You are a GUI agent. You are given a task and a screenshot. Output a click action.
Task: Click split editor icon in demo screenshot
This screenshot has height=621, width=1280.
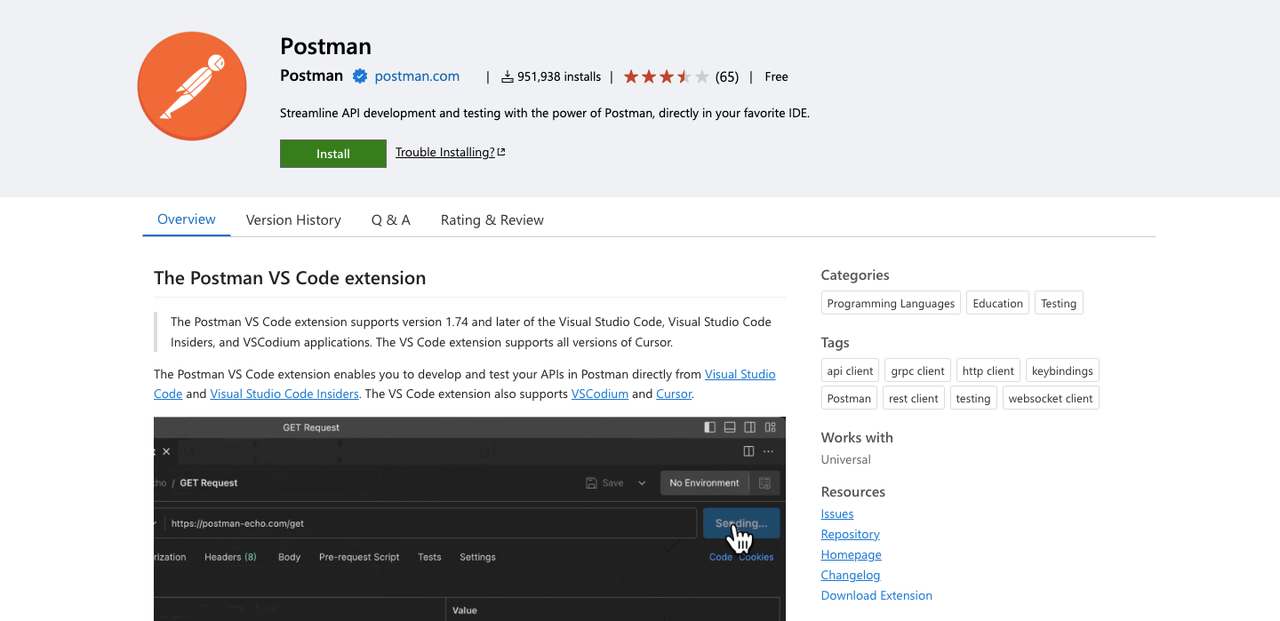748,451
